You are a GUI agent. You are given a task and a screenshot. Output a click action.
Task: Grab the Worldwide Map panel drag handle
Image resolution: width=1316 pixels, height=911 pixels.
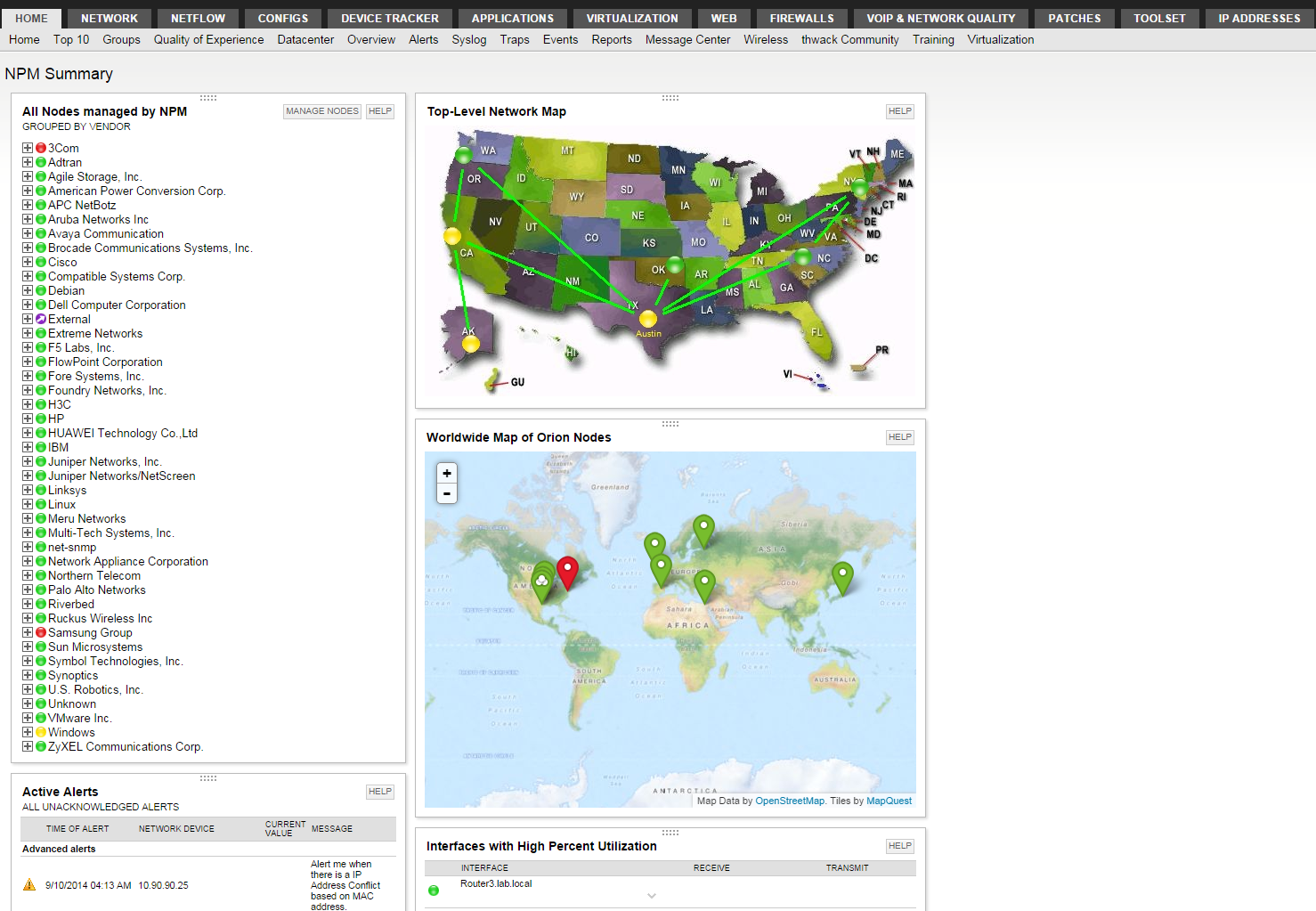point(670,424)
